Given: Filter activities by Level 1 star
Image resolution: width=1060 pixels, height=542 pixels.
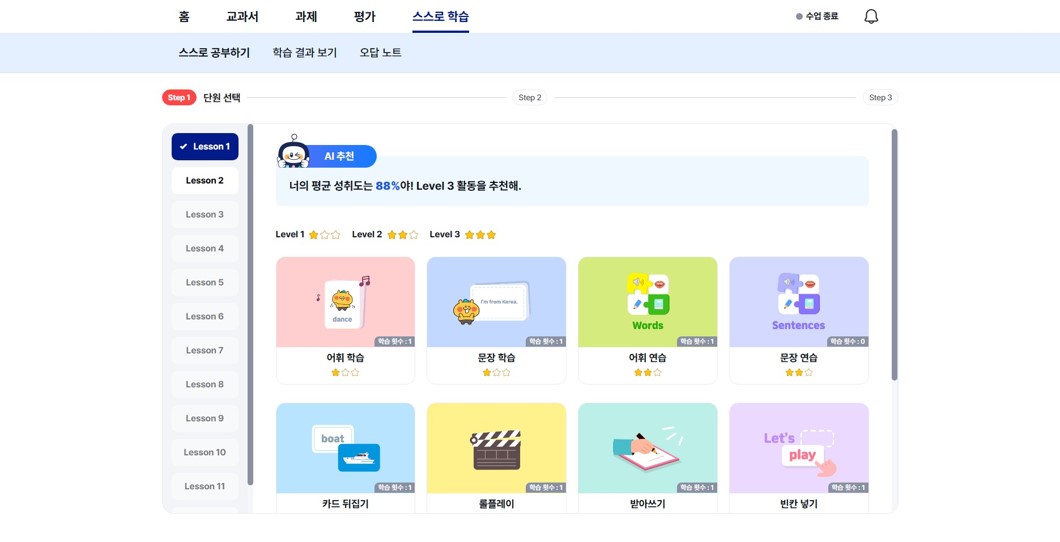Looking at the screenshot, I should 307,235.
